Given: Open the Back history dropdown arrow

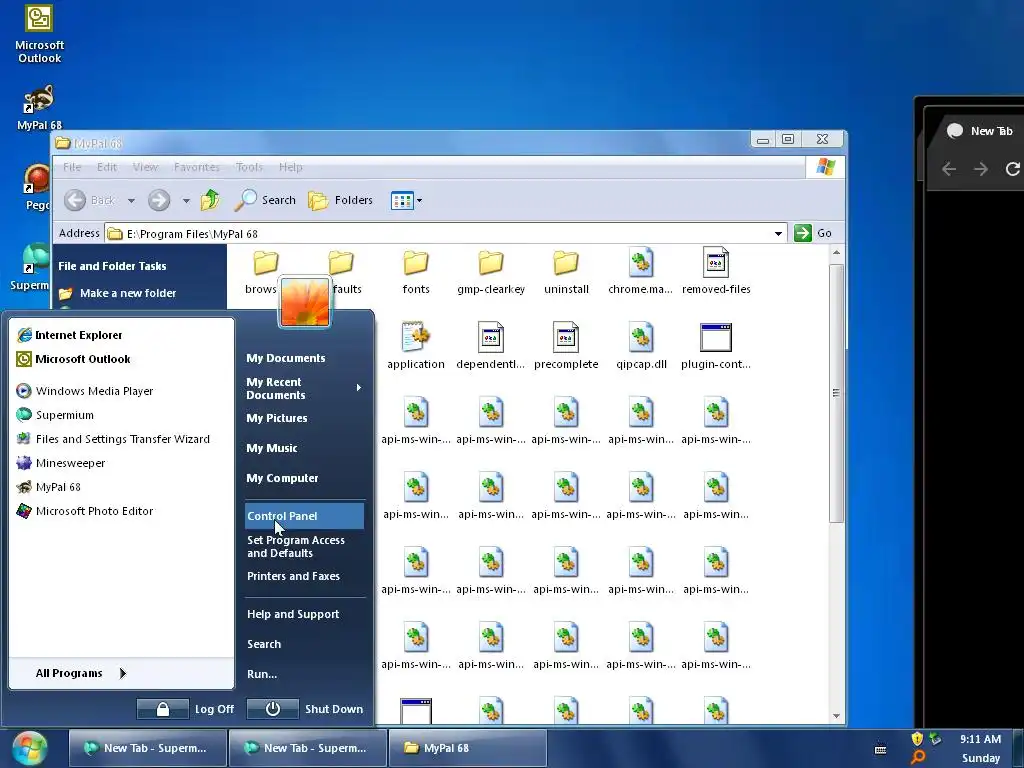Looking at the screenshot, I should click(131, 200).
